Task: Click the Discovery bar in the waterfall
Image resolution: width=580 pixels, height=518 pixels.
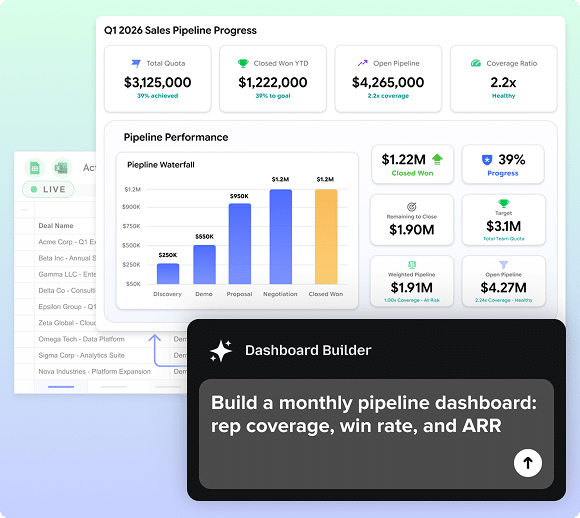Action: pos(168,274)
